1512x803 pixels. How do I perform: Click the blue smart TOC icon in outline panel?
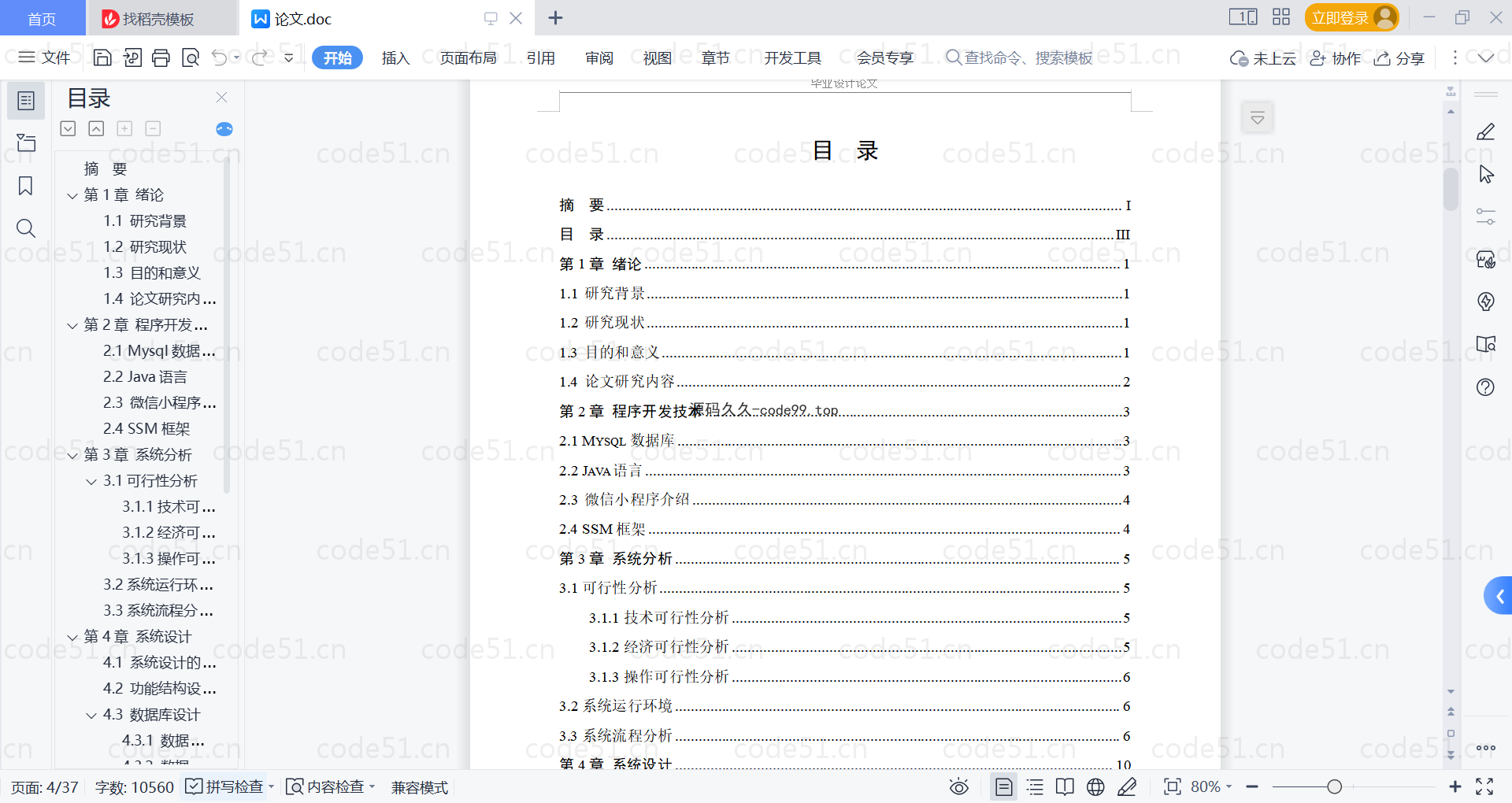click(x=224, y=129)
